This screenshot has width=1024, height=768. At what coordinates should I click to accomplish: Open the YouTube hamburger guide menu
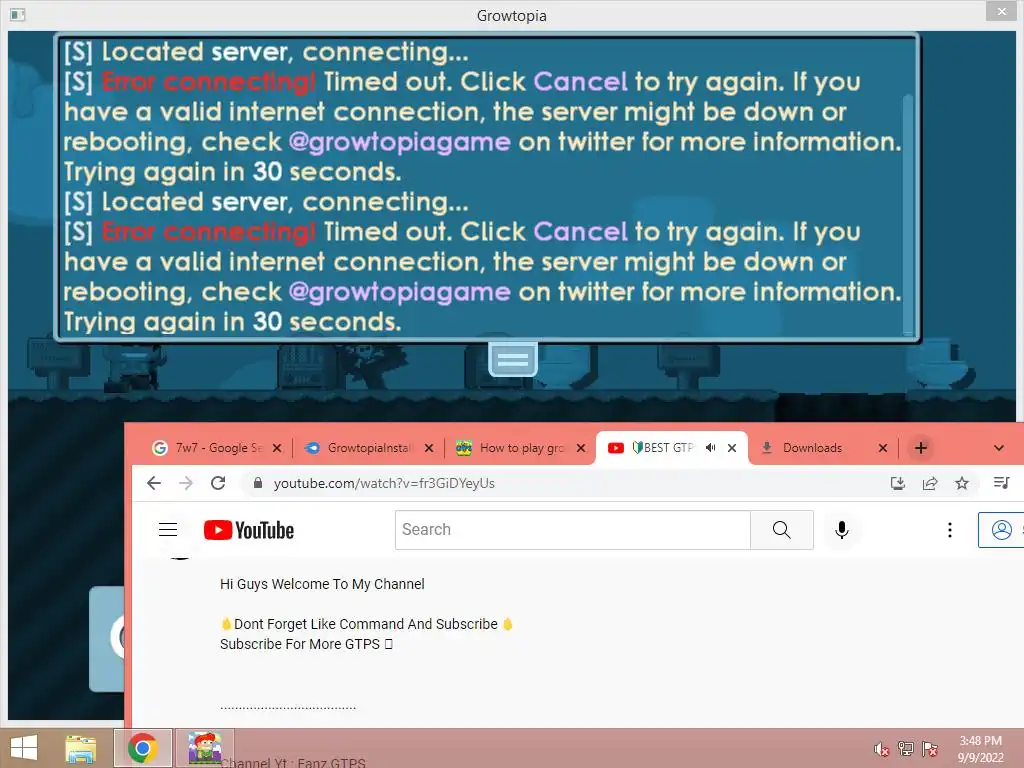click(168, 530)
